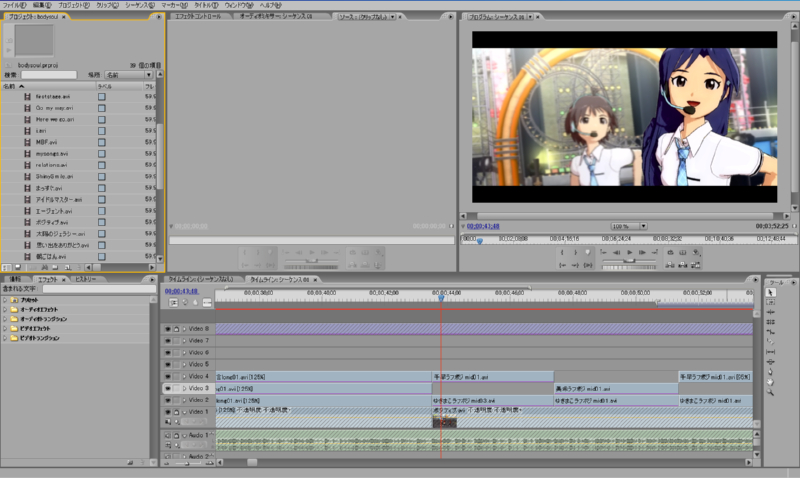
Task: Switch Project panel to icon view
Action: pos(17,267)
